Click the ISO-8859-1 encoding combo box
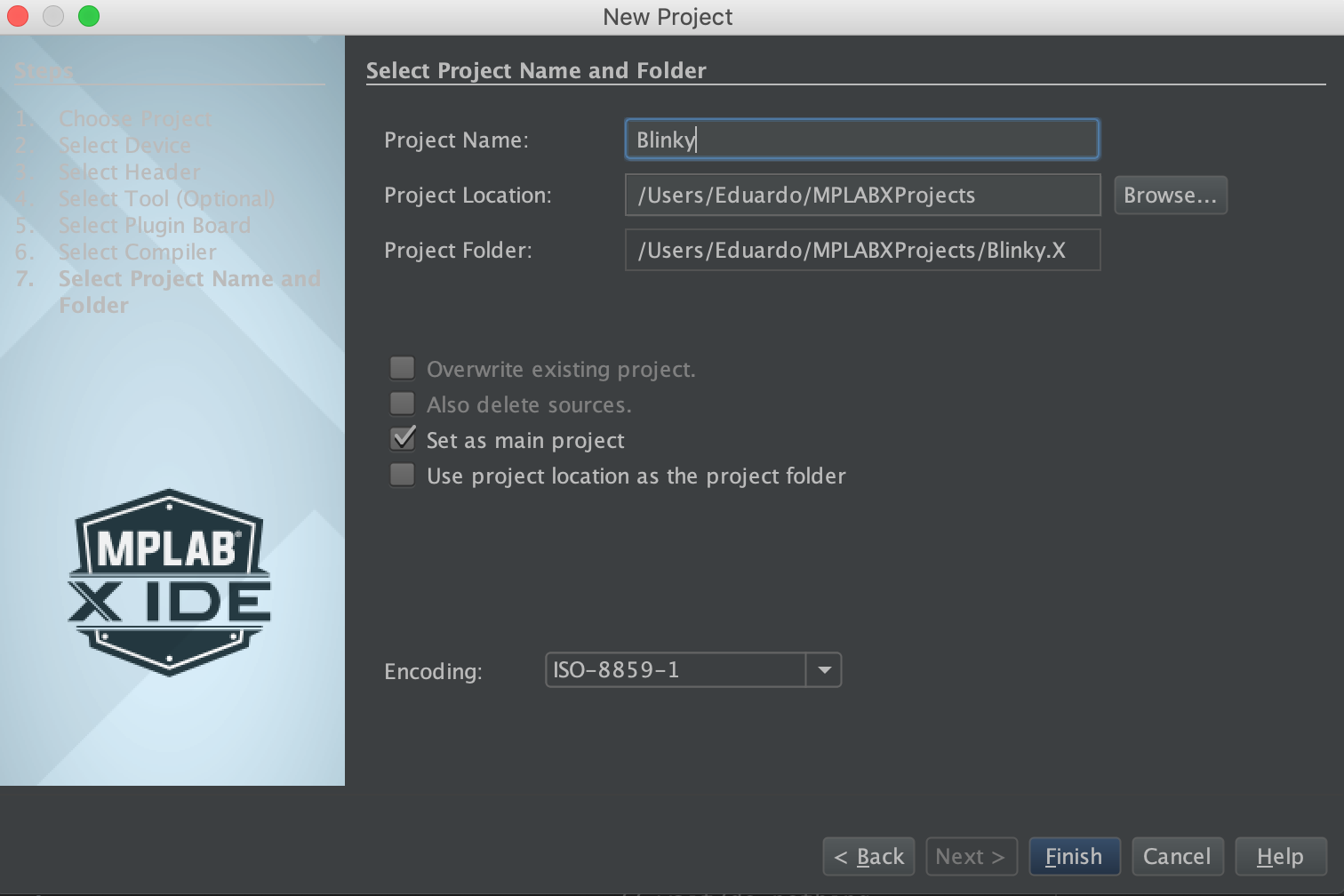The width and height of the screenshot is (1344, 896). pyautogui.click(x=676, y=670)
